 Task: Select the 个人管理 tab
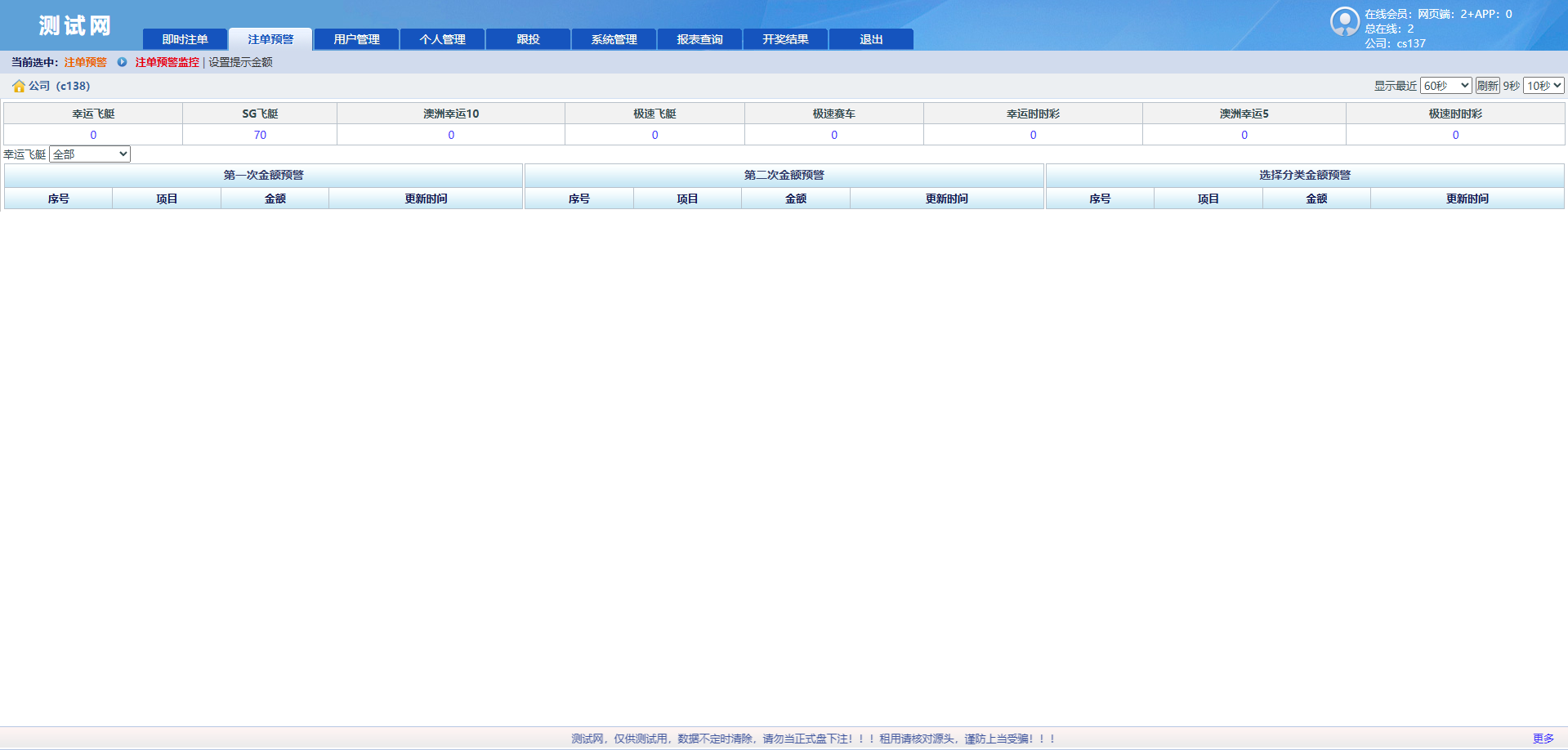pos(442,39)
